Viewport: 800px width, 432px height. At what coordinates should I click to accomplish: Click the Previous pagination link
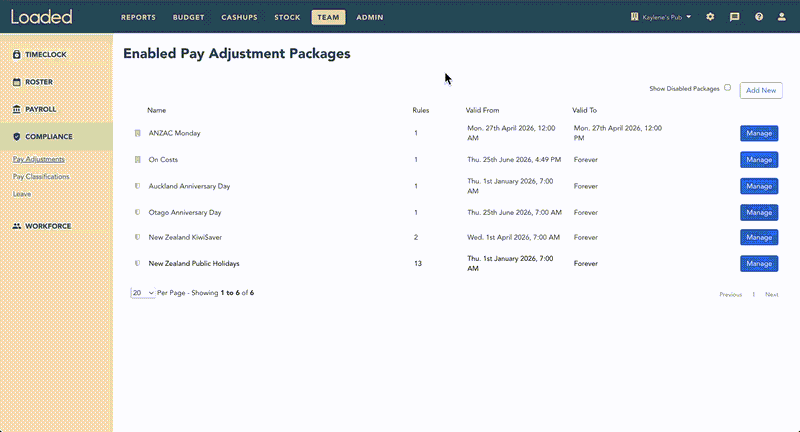[x=731, y=294]
